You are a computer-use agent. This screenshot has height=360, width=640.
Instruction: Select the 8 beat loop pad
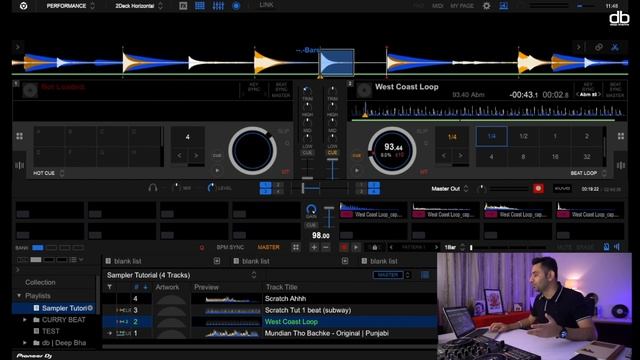(523, 156)
